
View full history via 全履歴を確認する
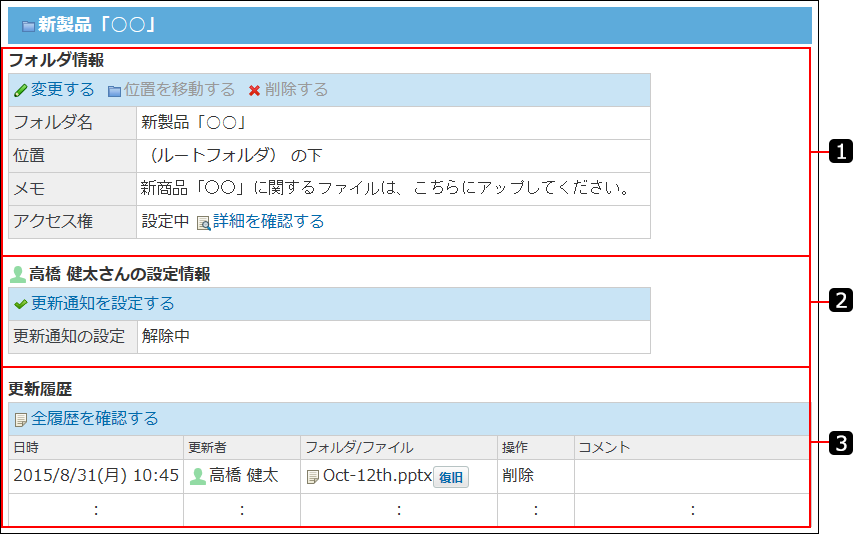pos(94,419)
